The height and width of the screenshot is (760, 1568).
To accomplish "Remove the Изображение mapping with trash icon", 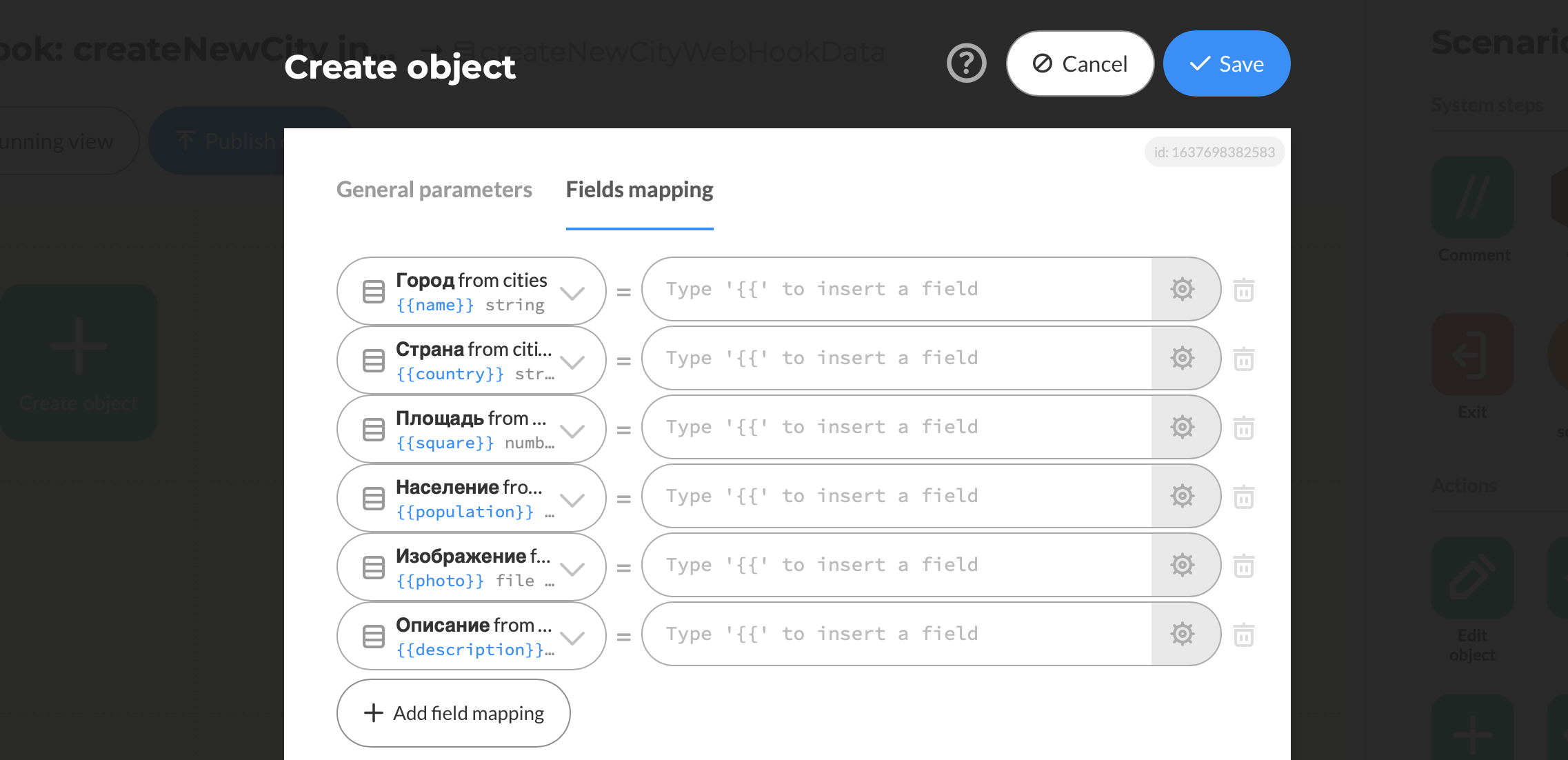I will [x=1243, y=566].
